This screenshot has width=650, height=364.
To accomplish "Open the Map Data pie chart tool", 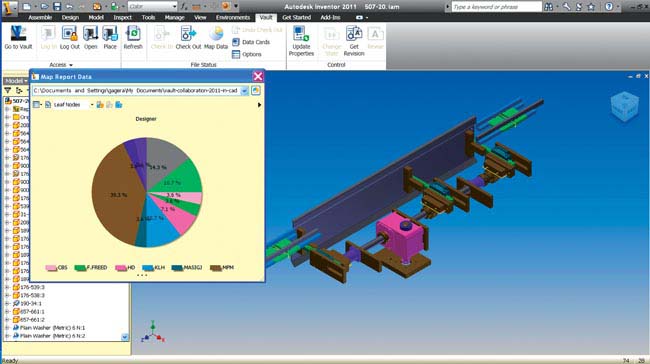I will (x=216, y=38).
